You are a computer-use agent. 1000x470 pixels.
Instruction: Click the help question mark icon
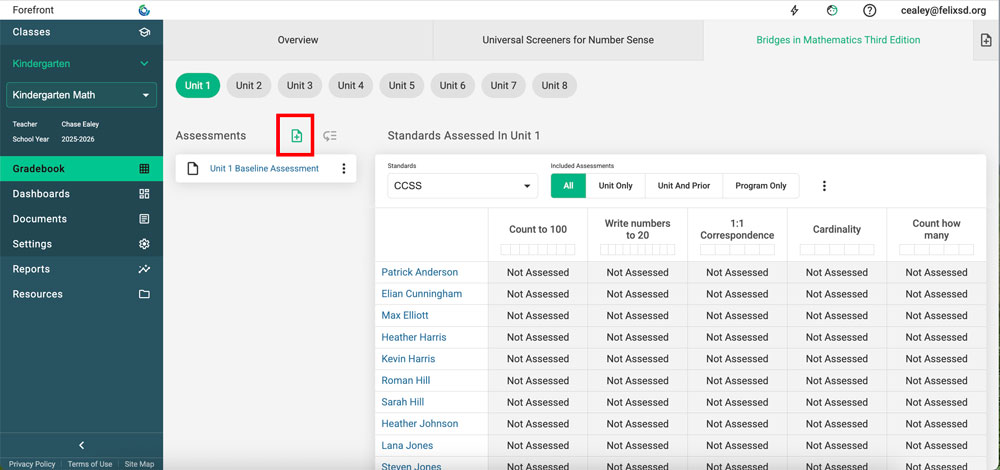pos(870,11)
